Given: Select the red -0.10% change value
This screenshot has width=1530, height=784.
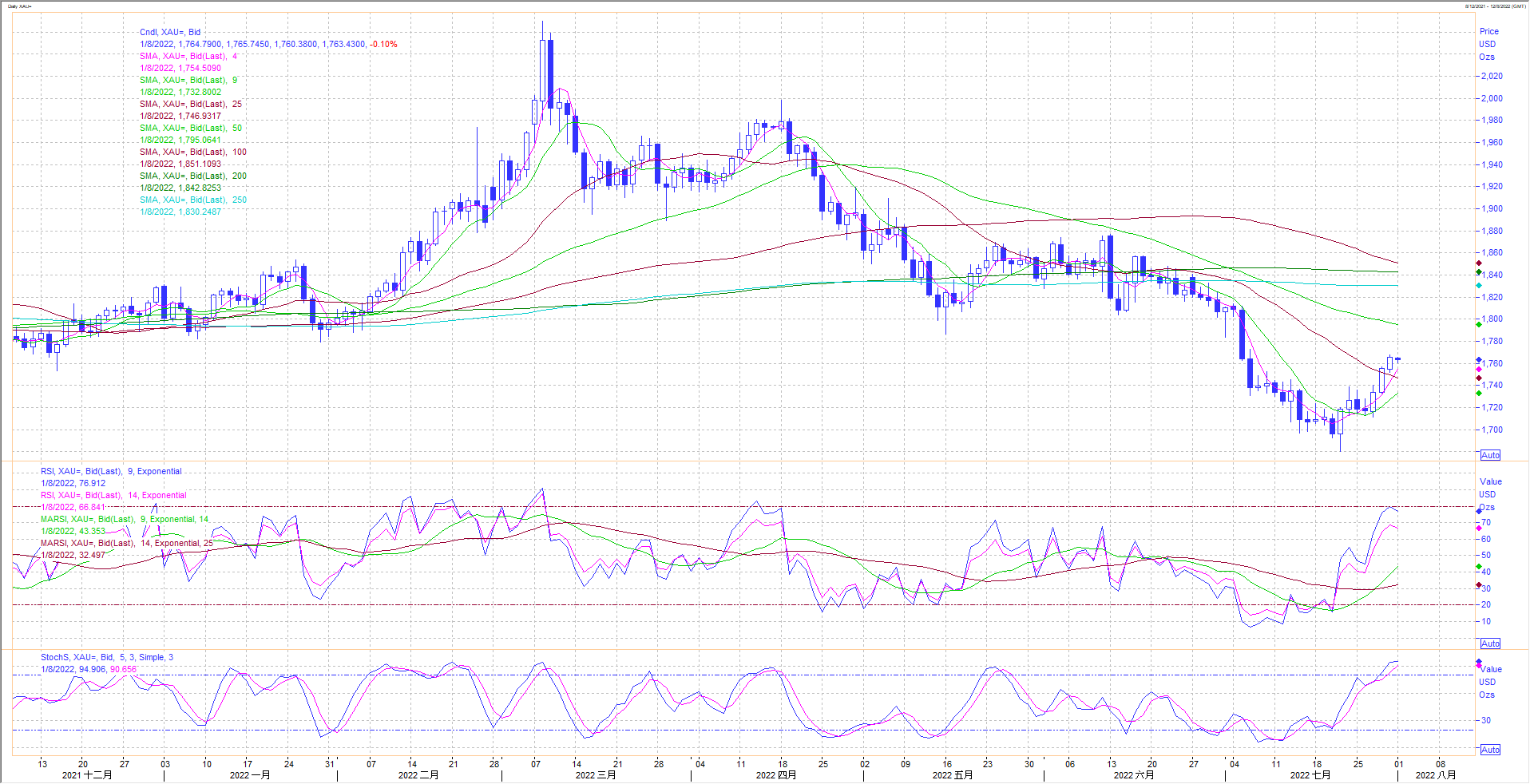Looking at the screenshot, I should [x=383, y=45].
